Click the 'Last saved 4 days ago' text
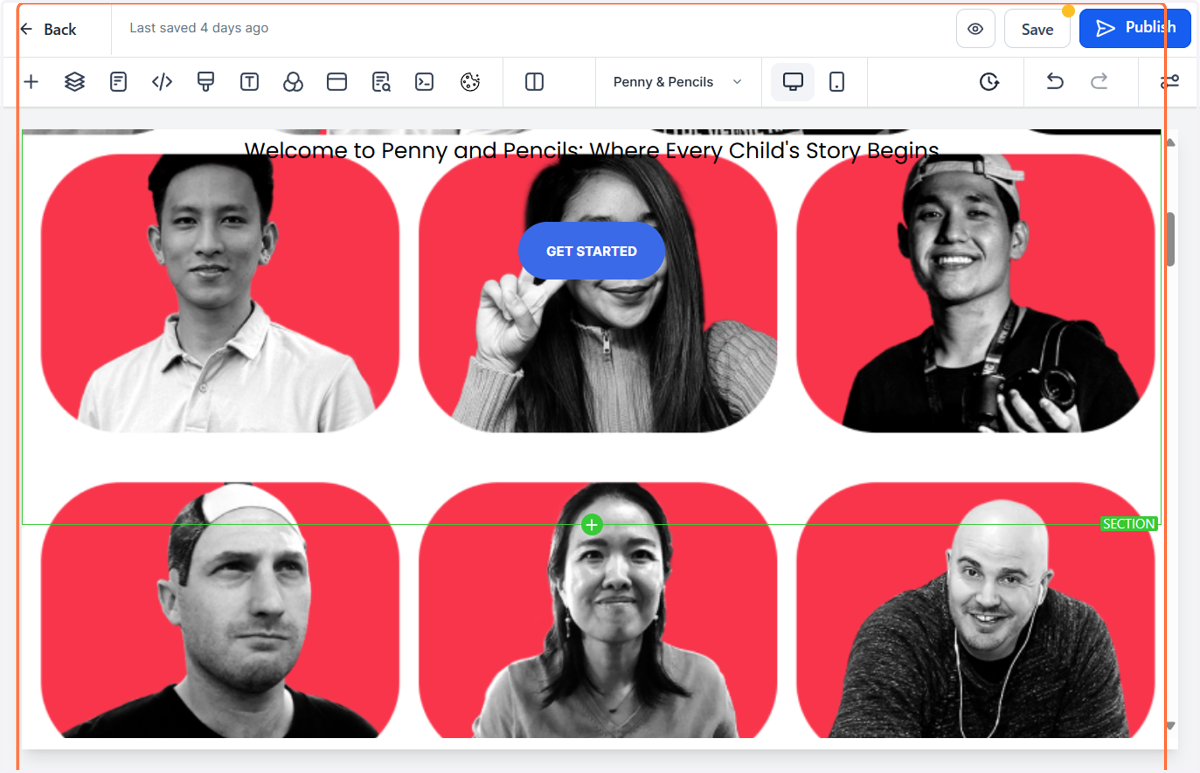 [x=199, y=28]
